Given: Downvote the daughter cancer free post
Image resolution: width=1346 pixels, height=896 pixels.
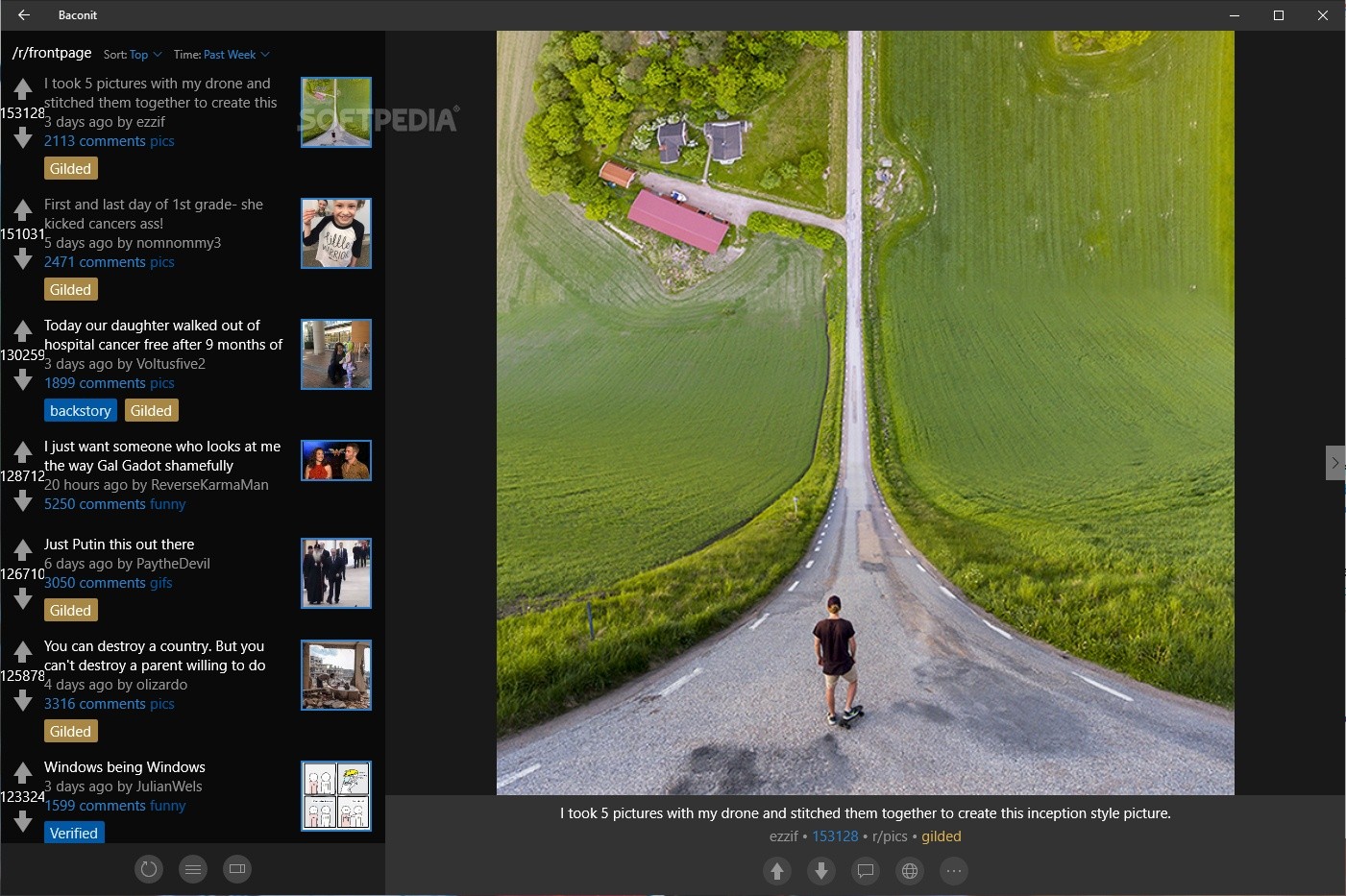Looking at the screenshot, I should coord(23,380).
